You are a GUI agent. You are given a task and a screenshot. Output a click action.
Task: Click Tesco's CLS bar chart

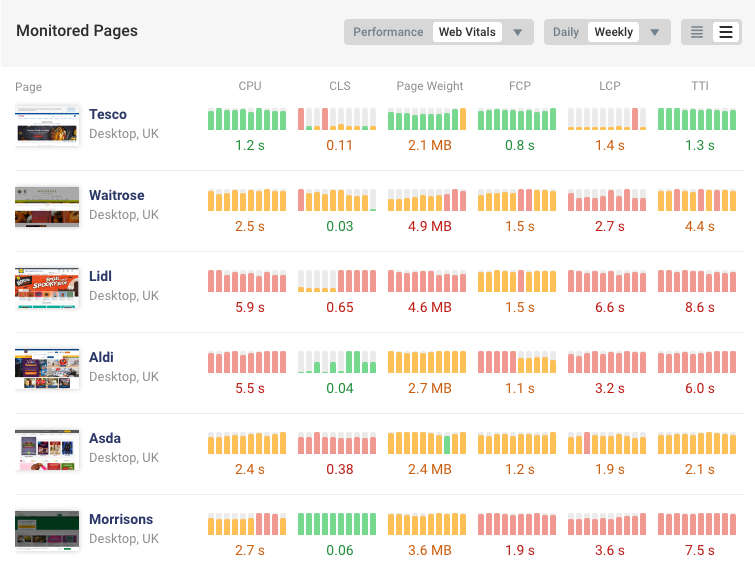coord(337,119)
